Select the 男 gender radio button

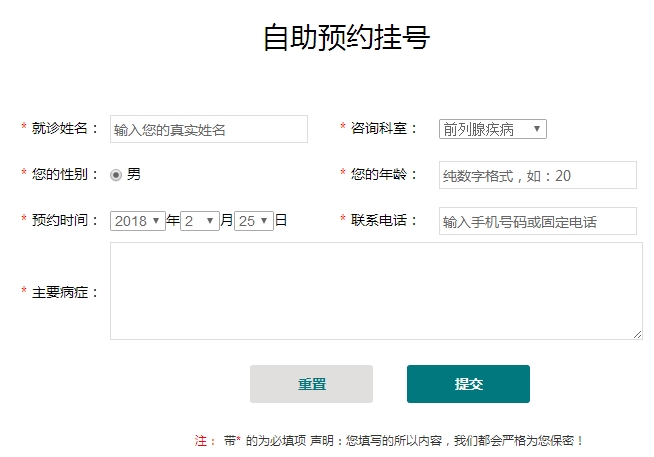116,175
